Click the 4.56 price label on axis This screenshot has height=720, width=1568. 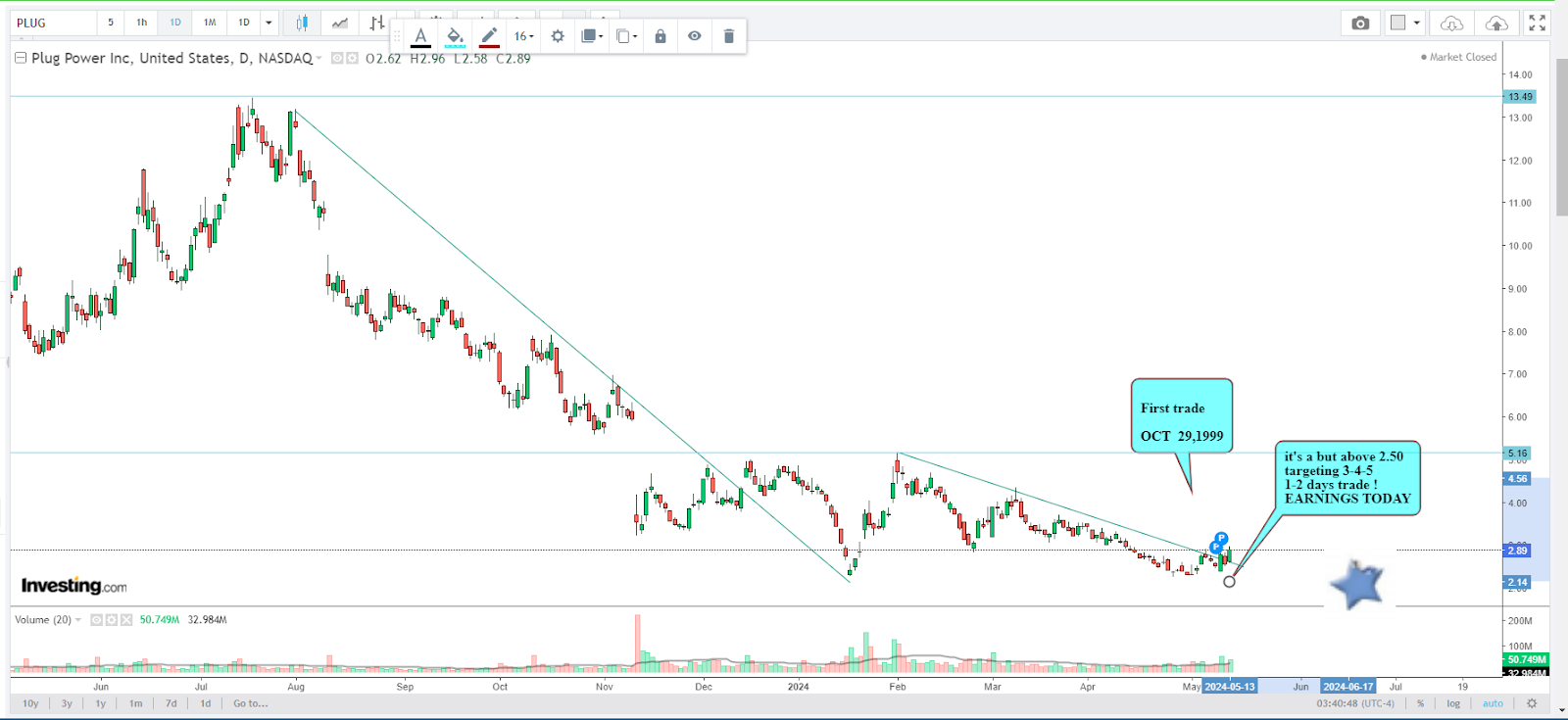(1517, 478)
